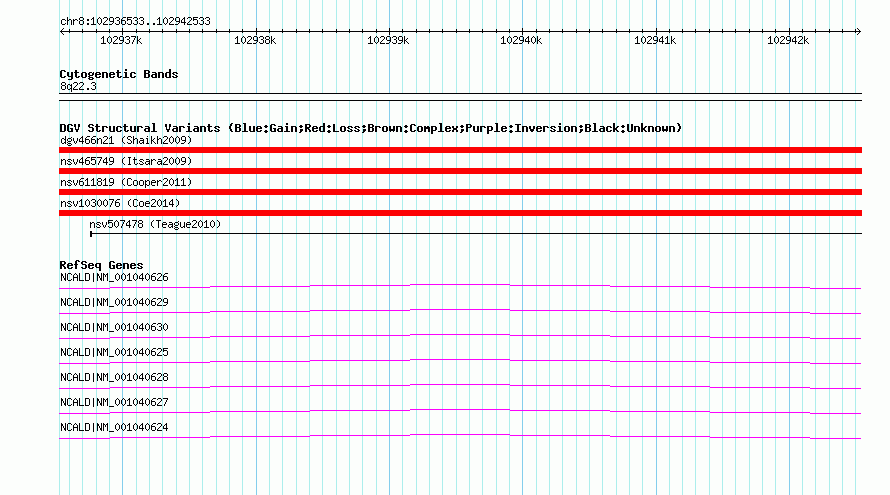Screen dimensions: 890x495
Task: Click the chr8:102936533..102942533 coordinate label
Action: [135, 21]
